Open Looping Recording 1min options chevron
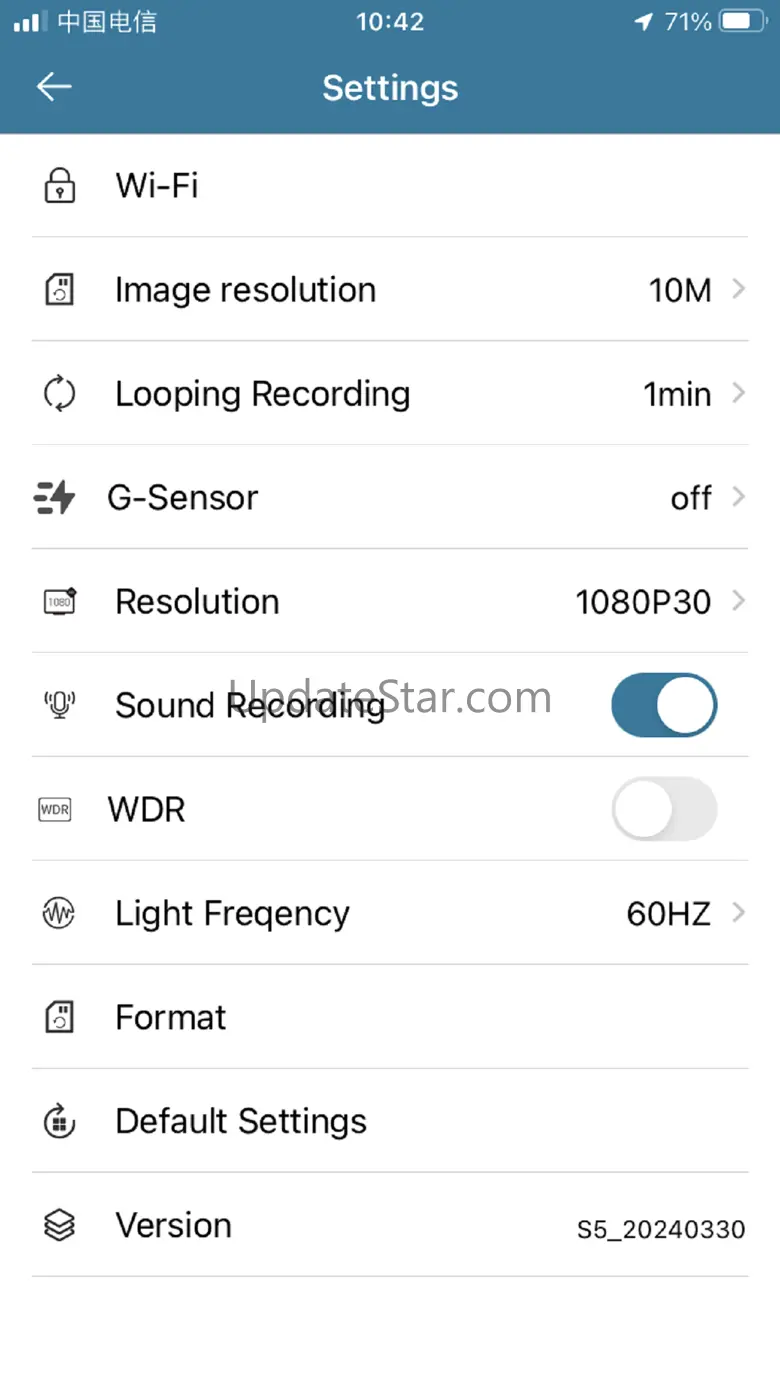 738,393
